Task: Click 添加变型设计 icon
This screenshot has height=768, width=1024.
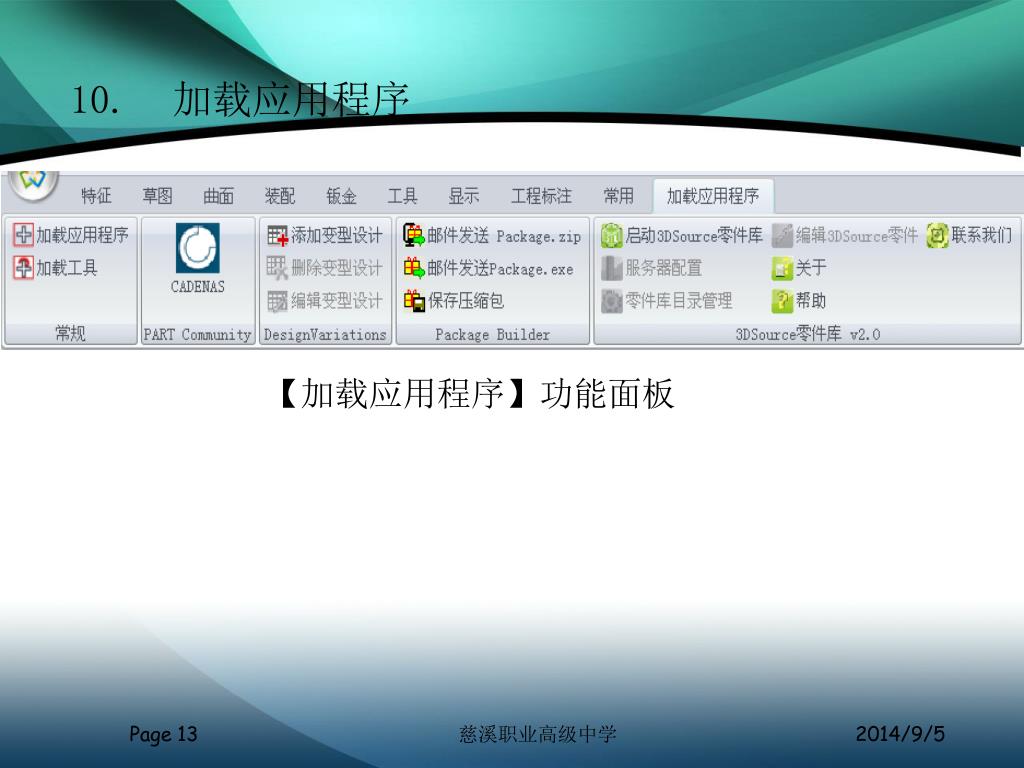Action: (x=278, y=236)
